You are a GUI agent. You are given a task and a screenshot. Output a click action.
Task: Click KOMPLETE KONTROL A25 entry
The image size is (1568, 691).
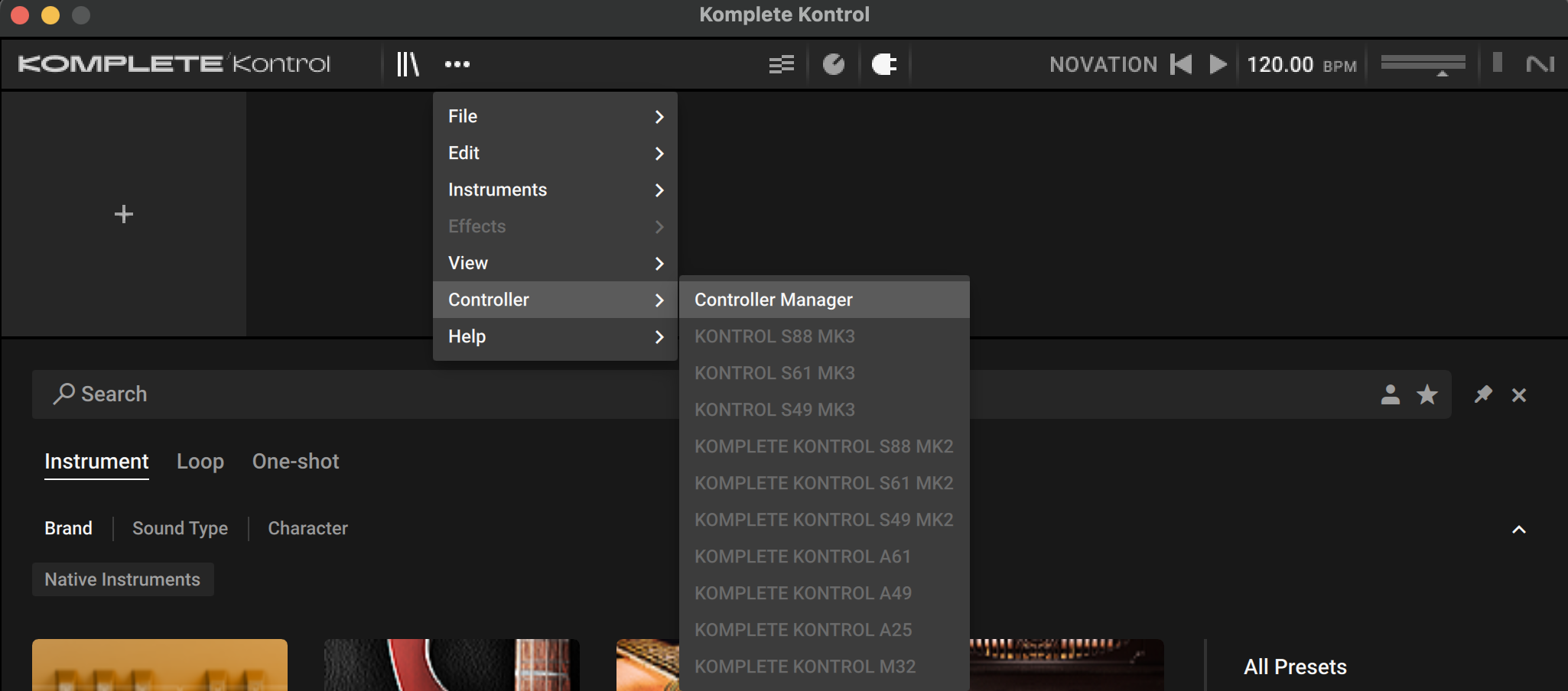click(x=825, y=630)
